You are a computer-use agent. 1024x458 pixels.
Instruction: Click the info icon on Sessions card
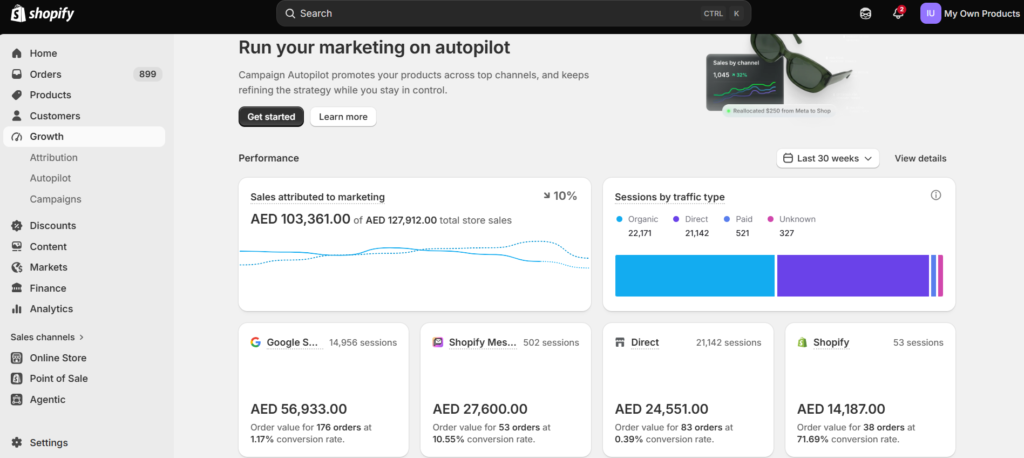pyautogui.click(x=936, y=195)
